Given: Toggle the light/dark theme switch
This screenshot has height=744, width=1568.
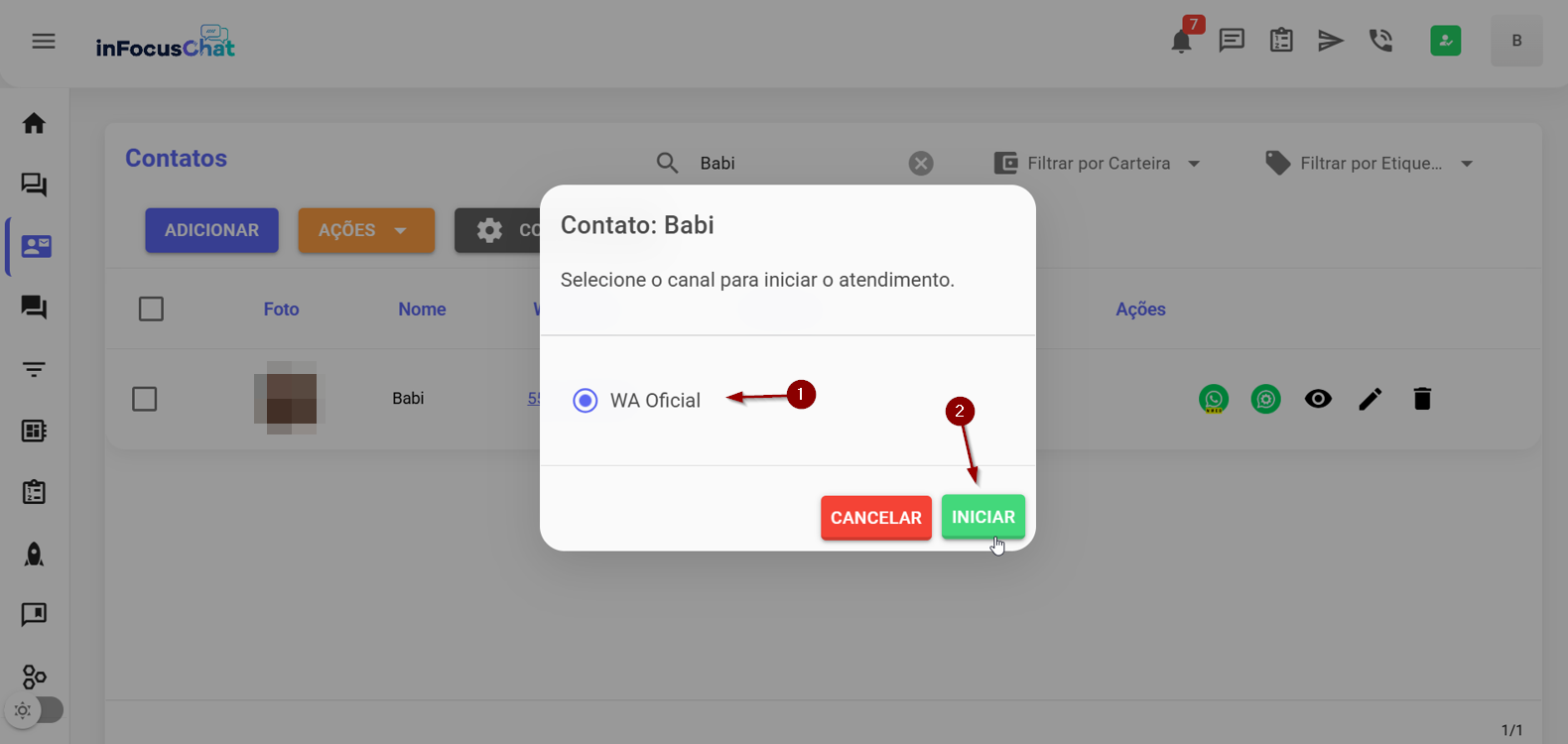Looking at the screenshot, I should tap(35, 710).
